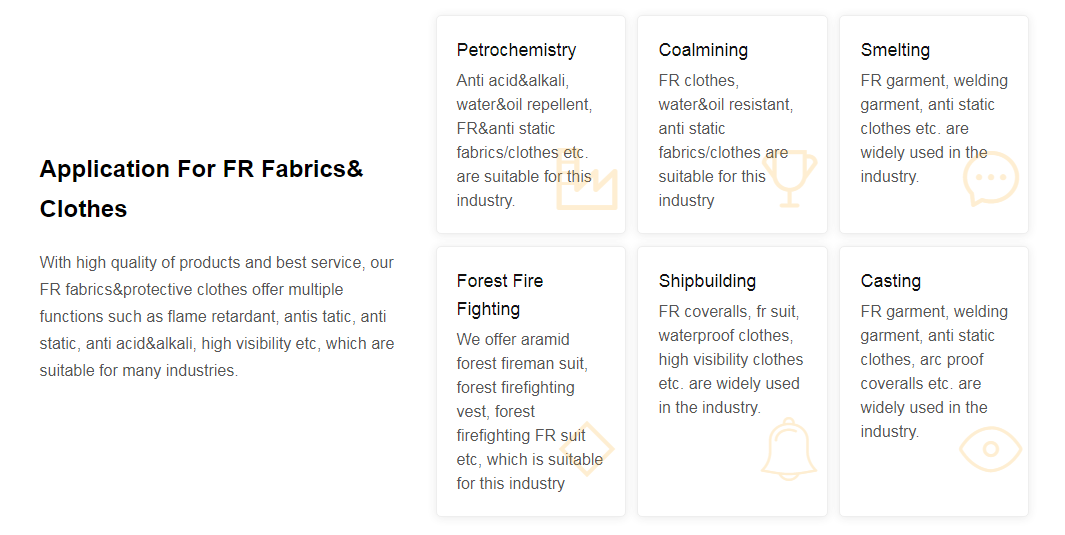Select the Shipbuilding heading
The image size is (1065, 535).
click(x=707, y=281)
